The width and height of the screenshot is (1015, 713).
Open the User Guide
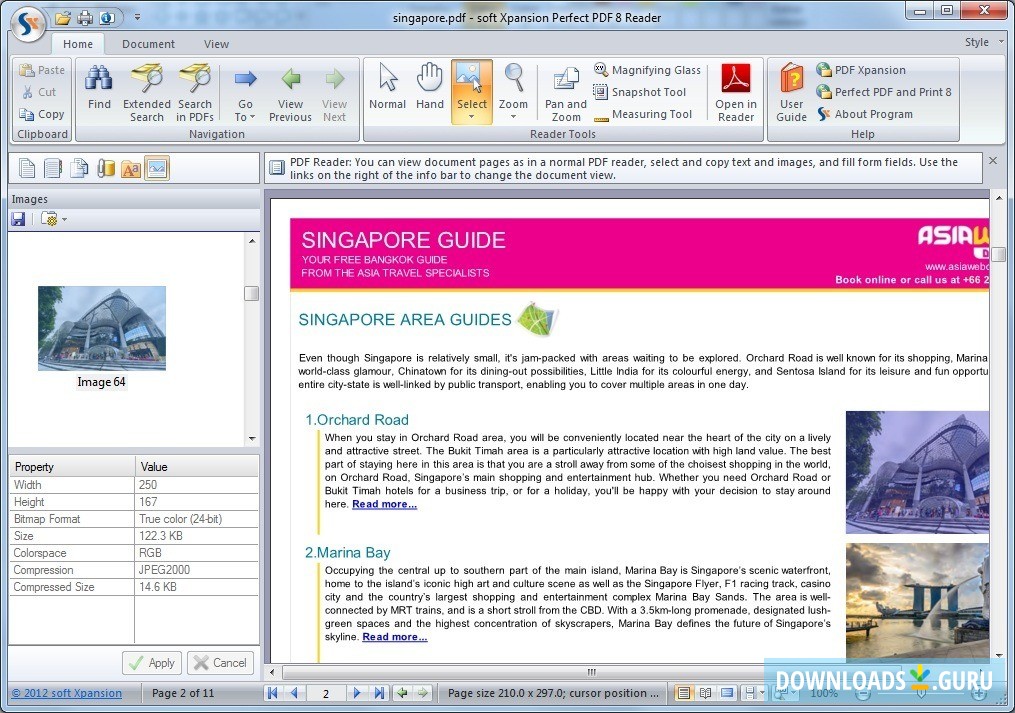pyautogui.click(x=791, y=93)
